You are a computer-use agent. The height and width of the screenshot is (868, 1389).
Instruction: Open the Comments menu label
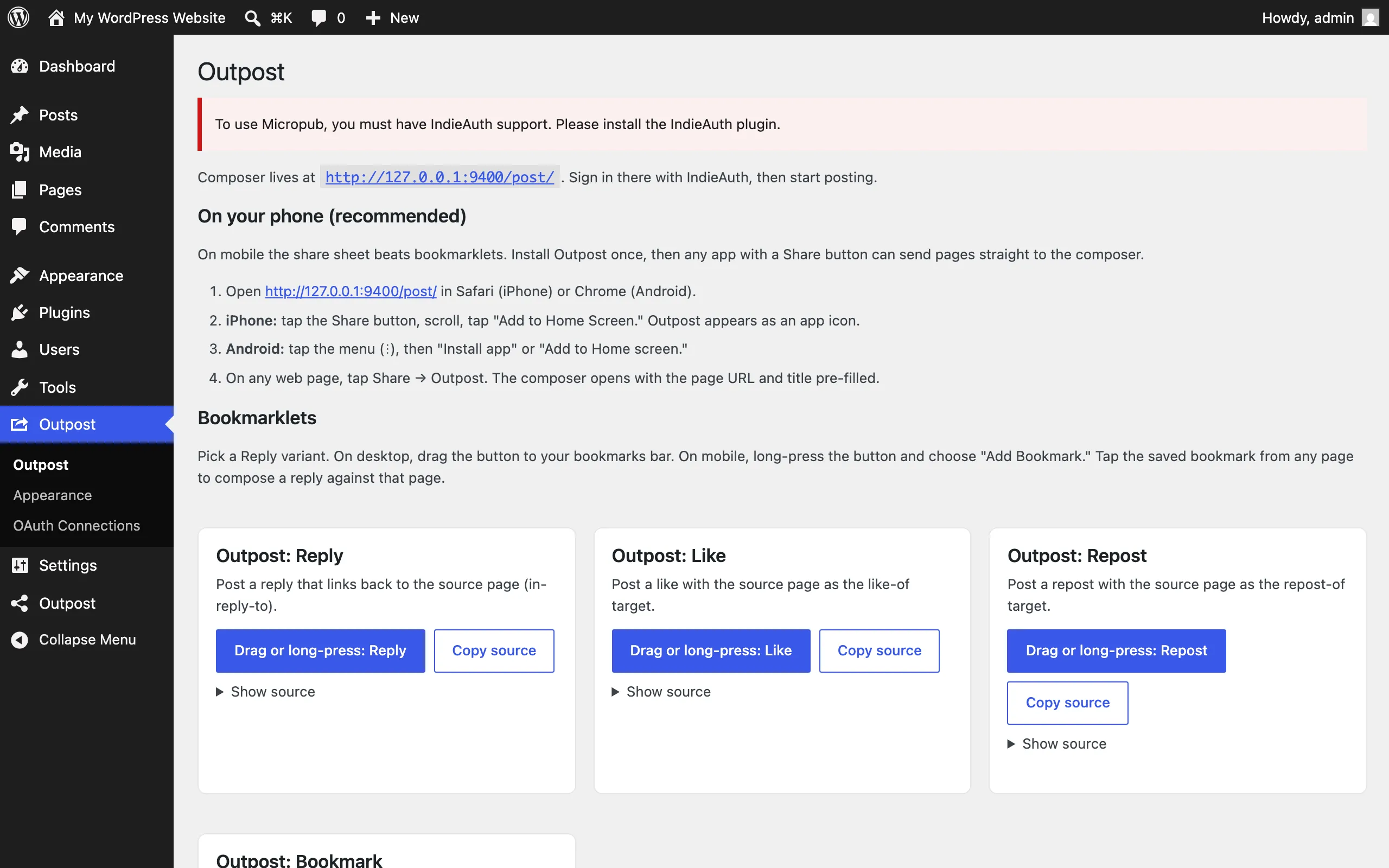[x=77, y=227]
